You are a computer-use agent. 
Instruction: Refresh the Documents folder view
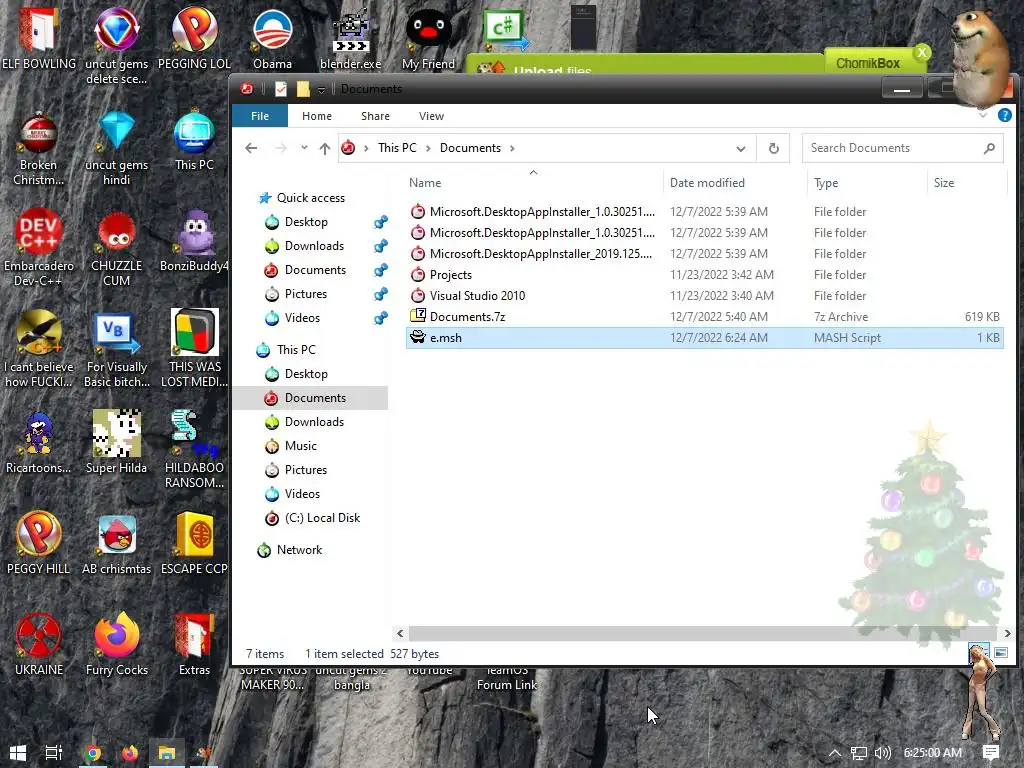tap(773, 148)
